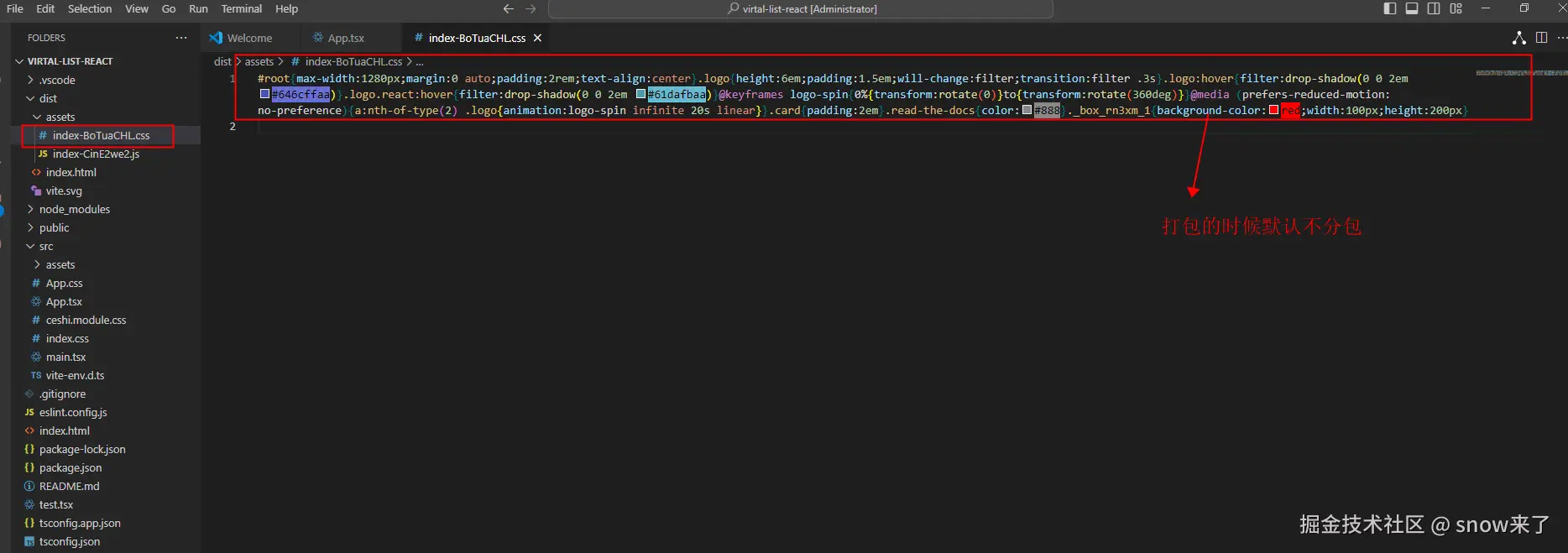The height and width of the screenshot is (553, 1568).
Task: Open the Go menu
Action: pos(169,8)
